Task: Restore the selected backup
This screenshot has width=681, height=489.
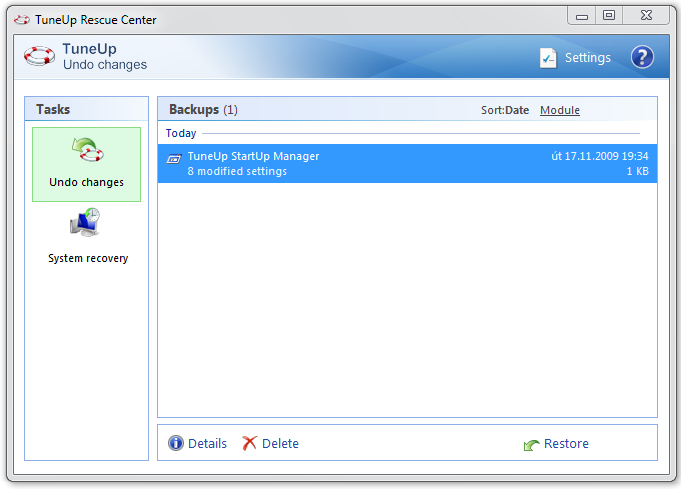Action: pos(566,443)
